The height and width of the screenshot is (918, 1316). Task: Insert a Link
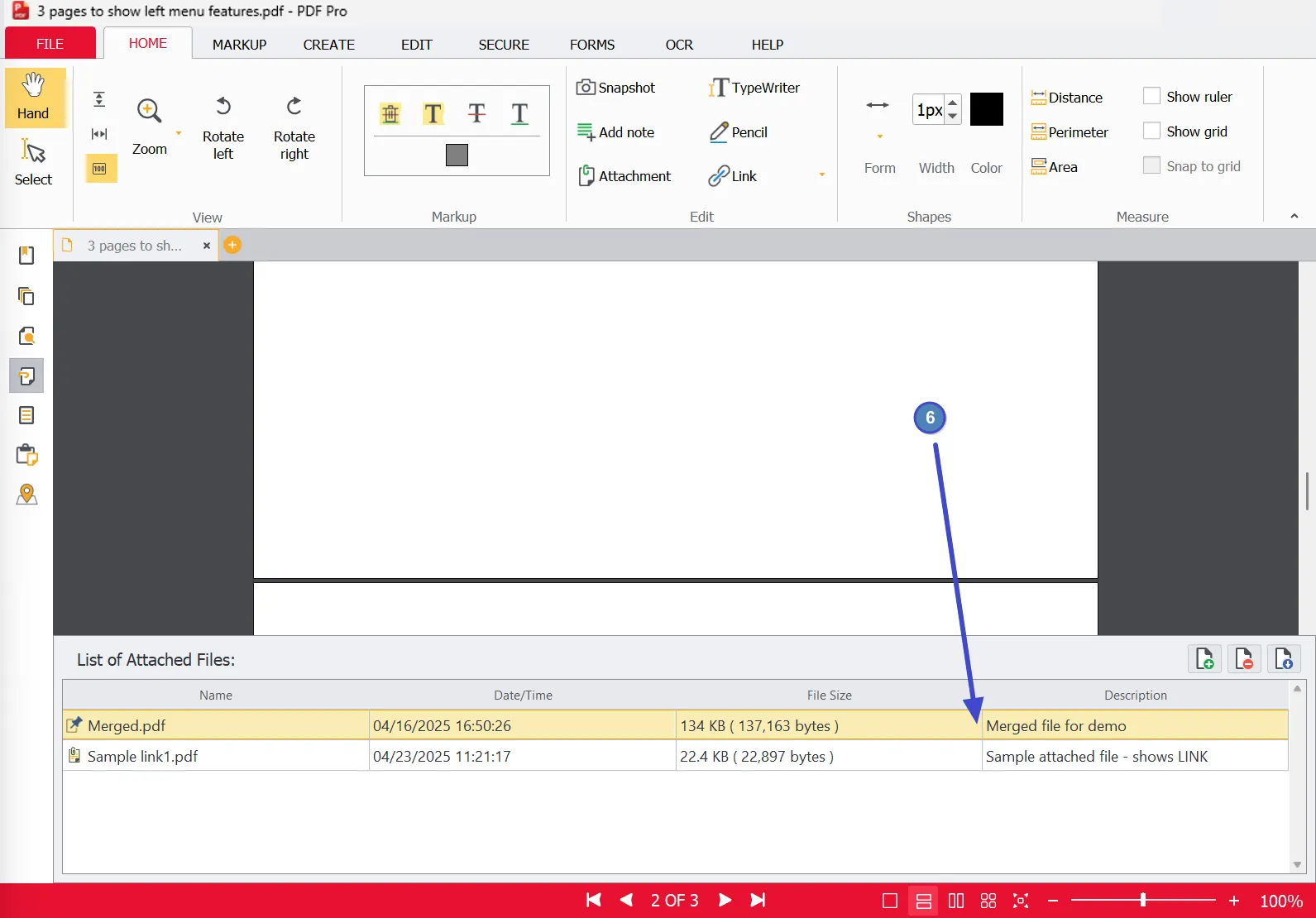[x=733, y=176]
